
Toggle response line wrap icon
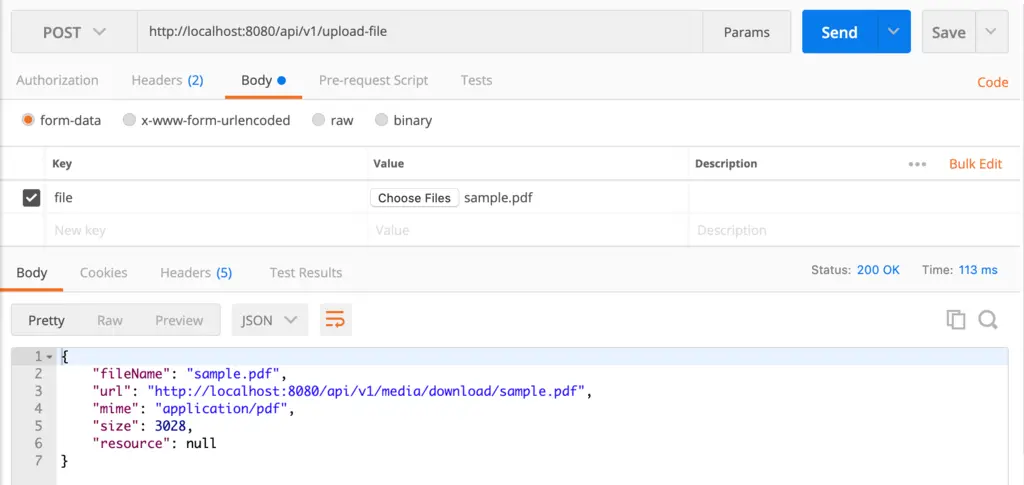(x=336, y=320)
